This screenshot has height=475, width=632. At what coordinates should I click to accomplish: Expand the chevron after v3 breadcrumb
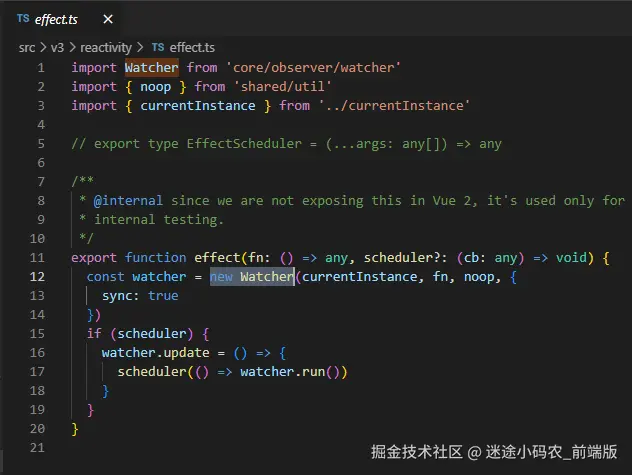coord(72,48)
